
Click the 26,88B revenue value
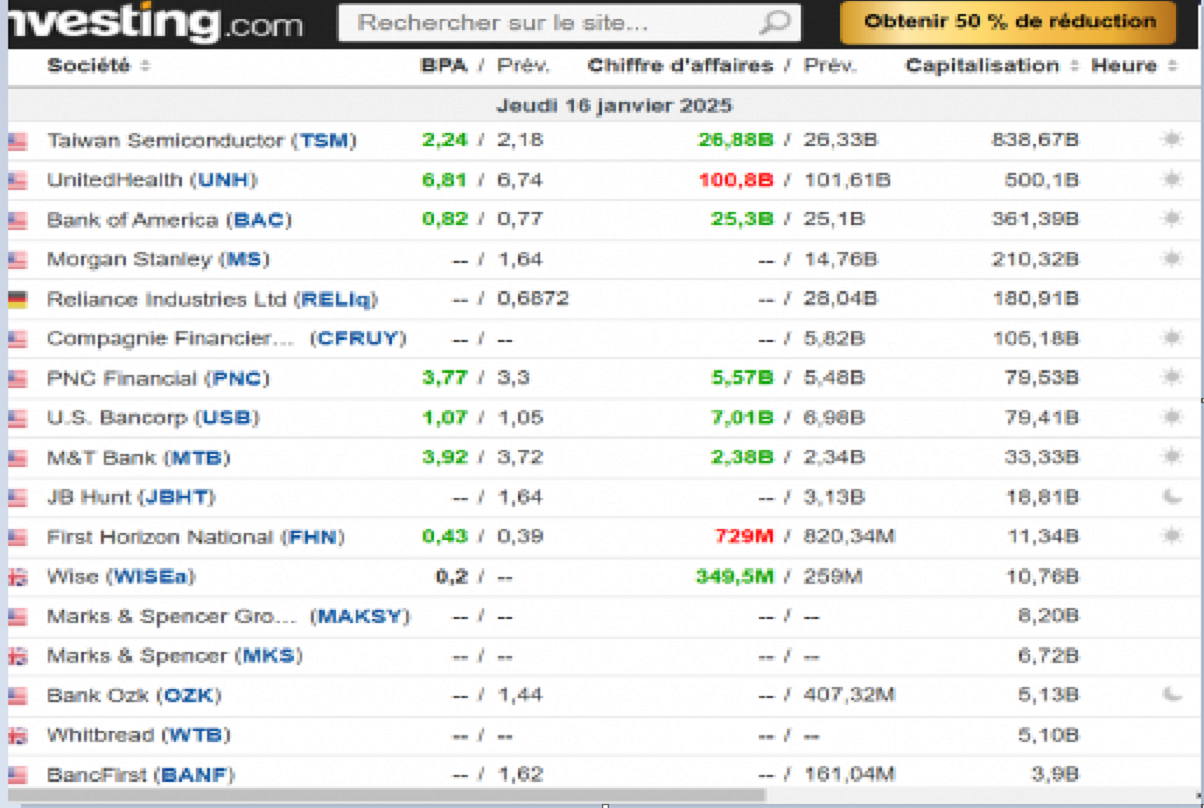click(x=736, y=141)
